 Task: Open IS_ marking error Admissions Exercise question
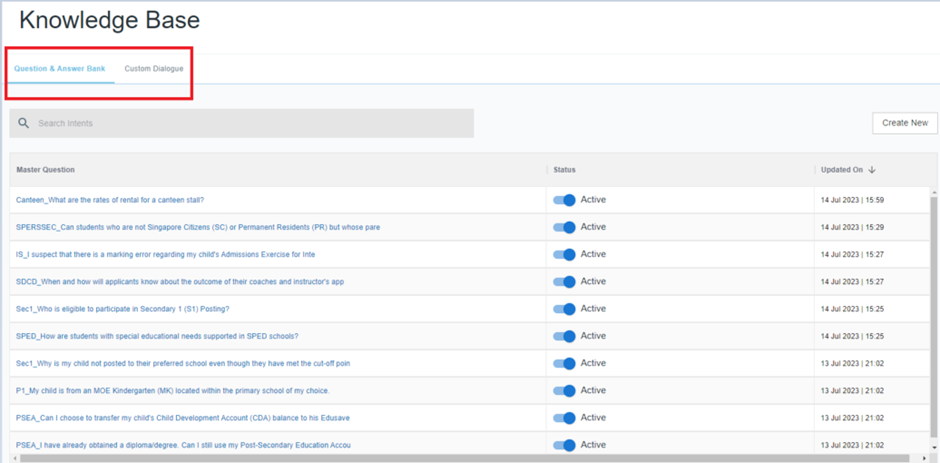pos(165,254)
